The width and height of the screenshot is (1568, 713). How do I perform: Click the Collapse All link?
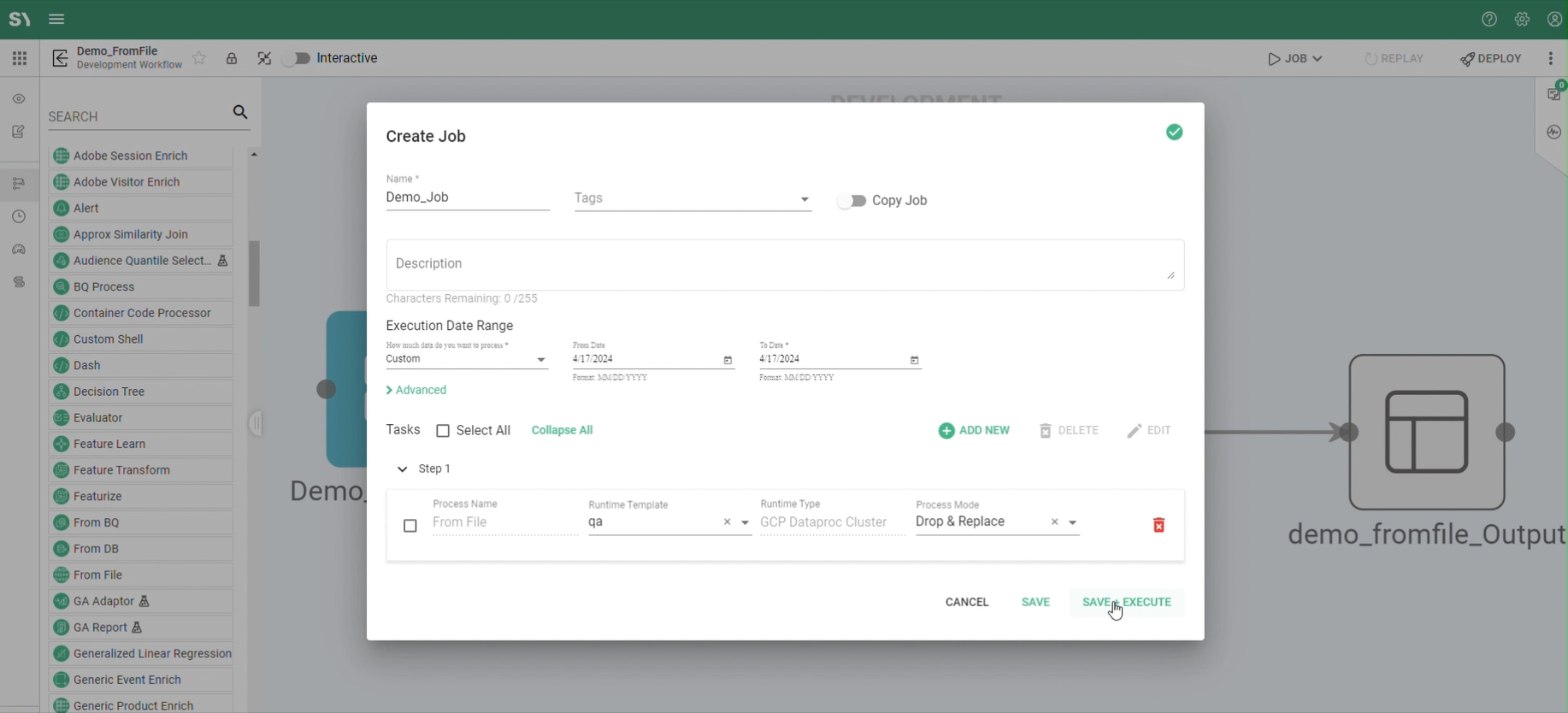coord(562,430)
